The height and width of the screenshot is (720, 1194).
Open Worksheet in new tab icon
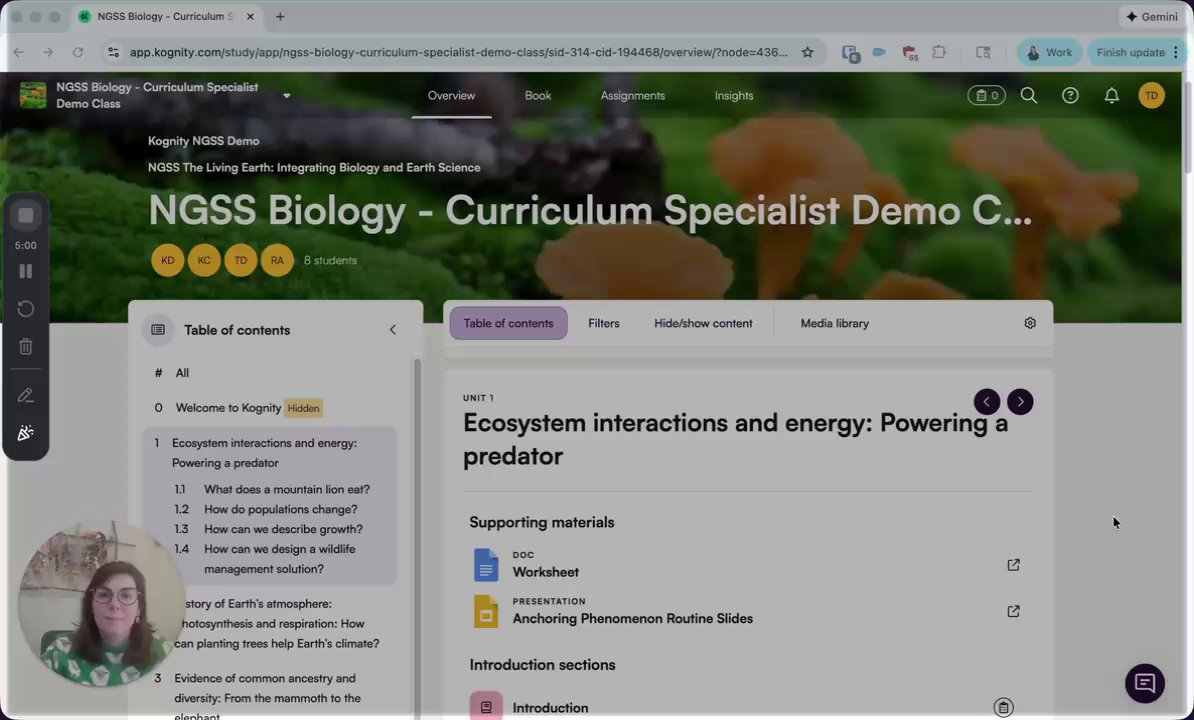pyautogui.click(x=1014, y=565)
